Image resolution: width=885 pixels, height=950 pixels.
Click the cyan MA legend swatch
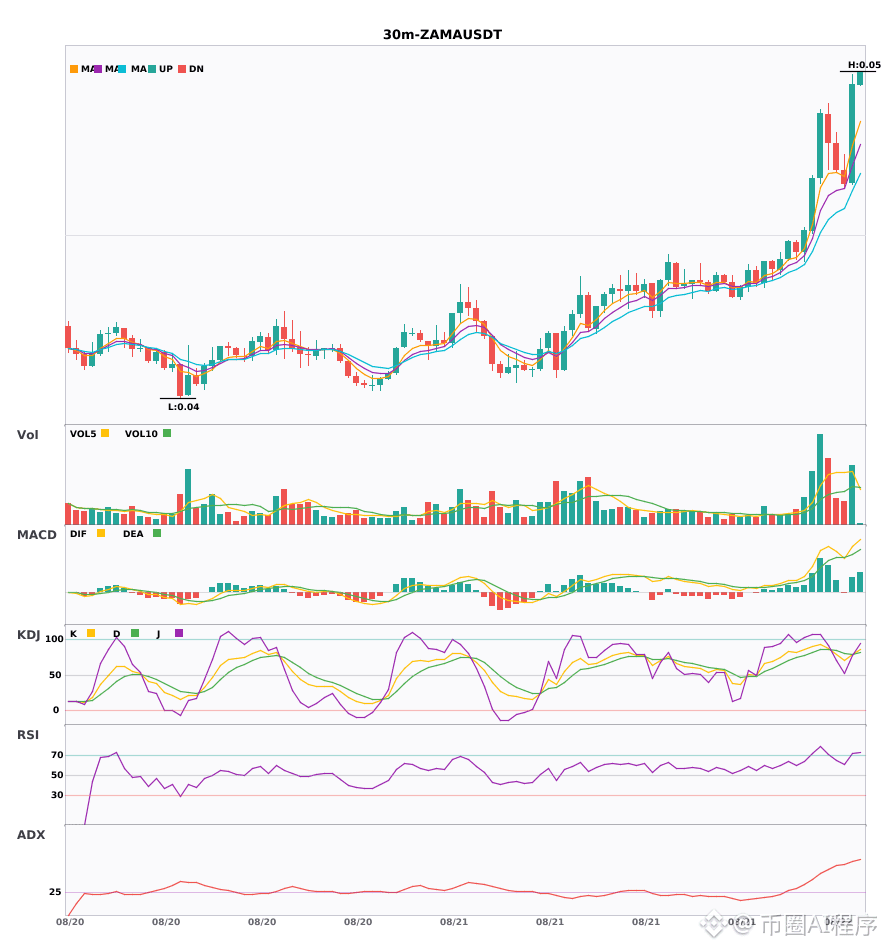122,69
